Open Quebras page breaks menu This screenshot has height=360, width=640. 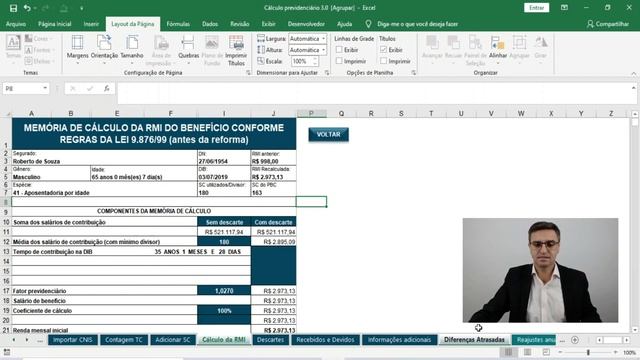click(188, 50)
